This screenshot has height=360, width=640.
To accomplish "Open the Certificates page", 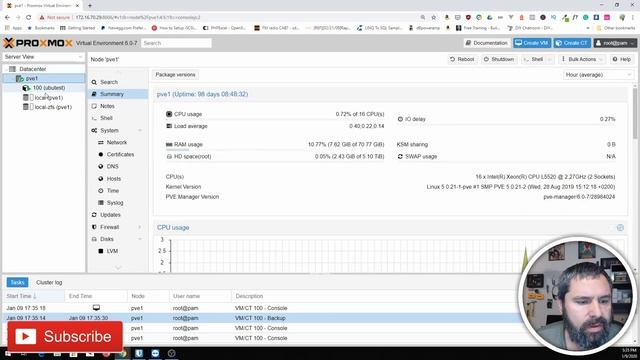I will click(x=120, y=154).
